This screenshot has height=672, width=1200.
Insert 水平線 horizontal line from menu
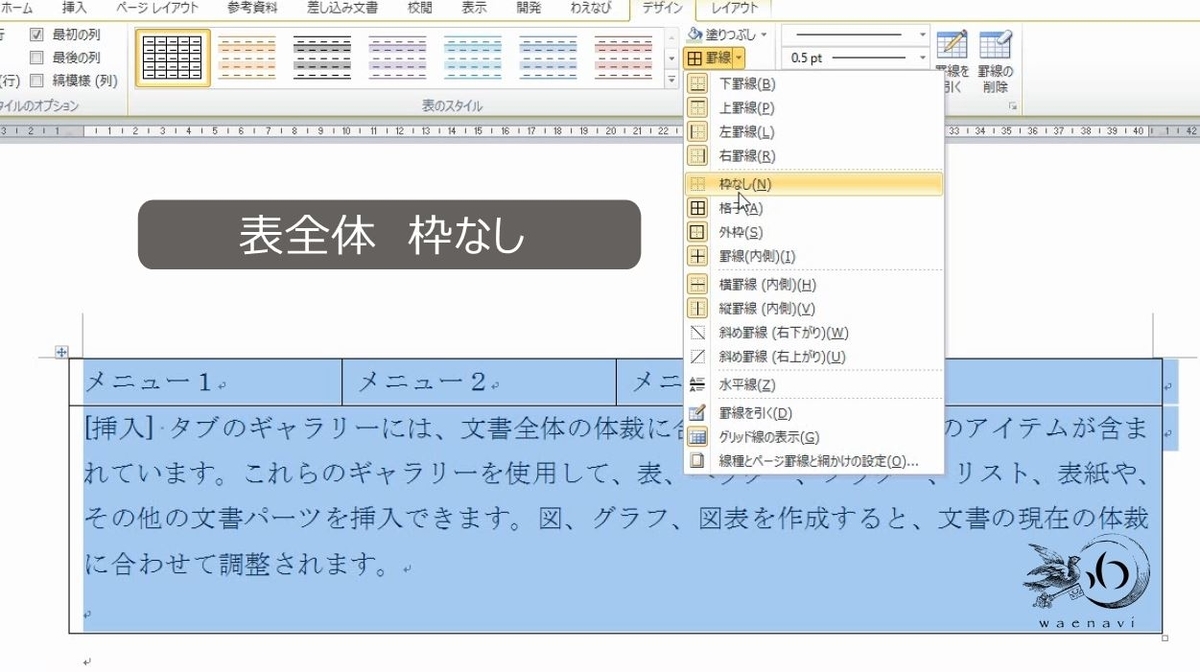(x=813, y=384)
